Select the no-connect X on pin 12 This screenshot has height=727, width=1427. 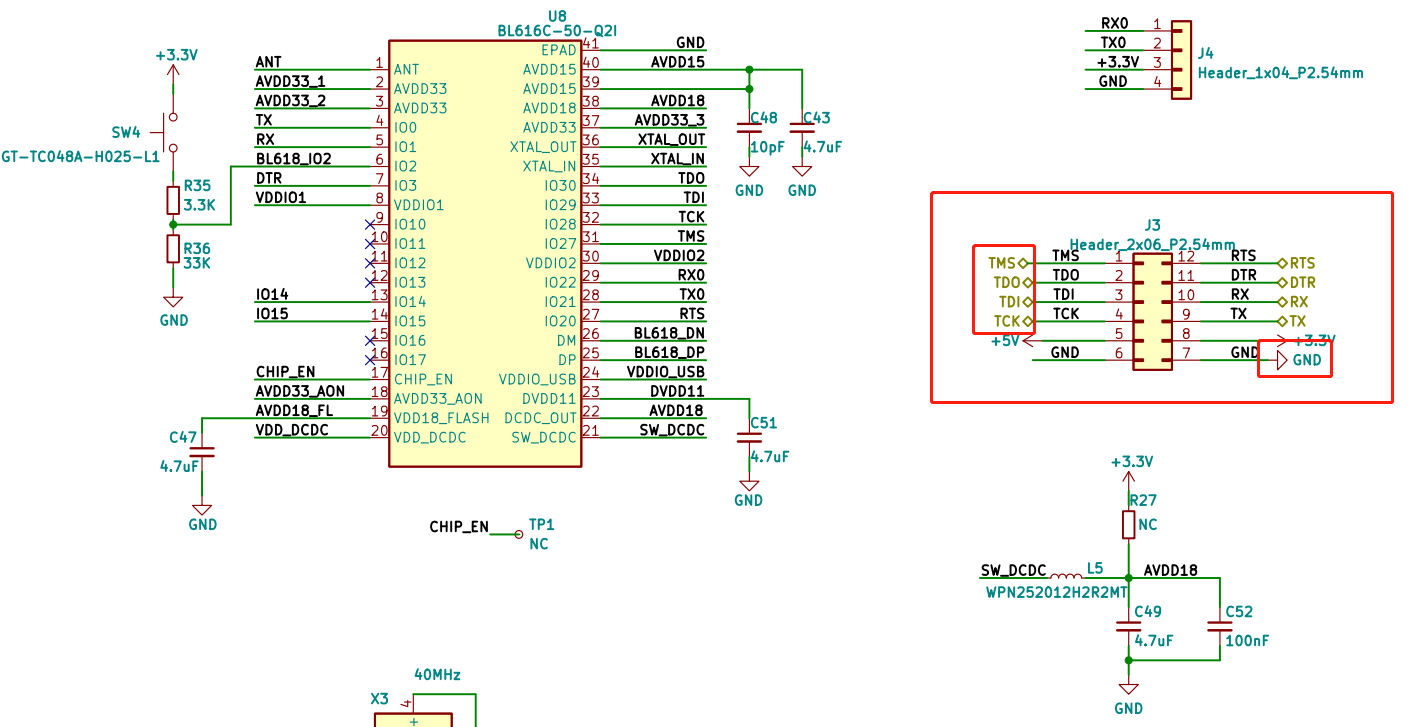coord(370,282)
